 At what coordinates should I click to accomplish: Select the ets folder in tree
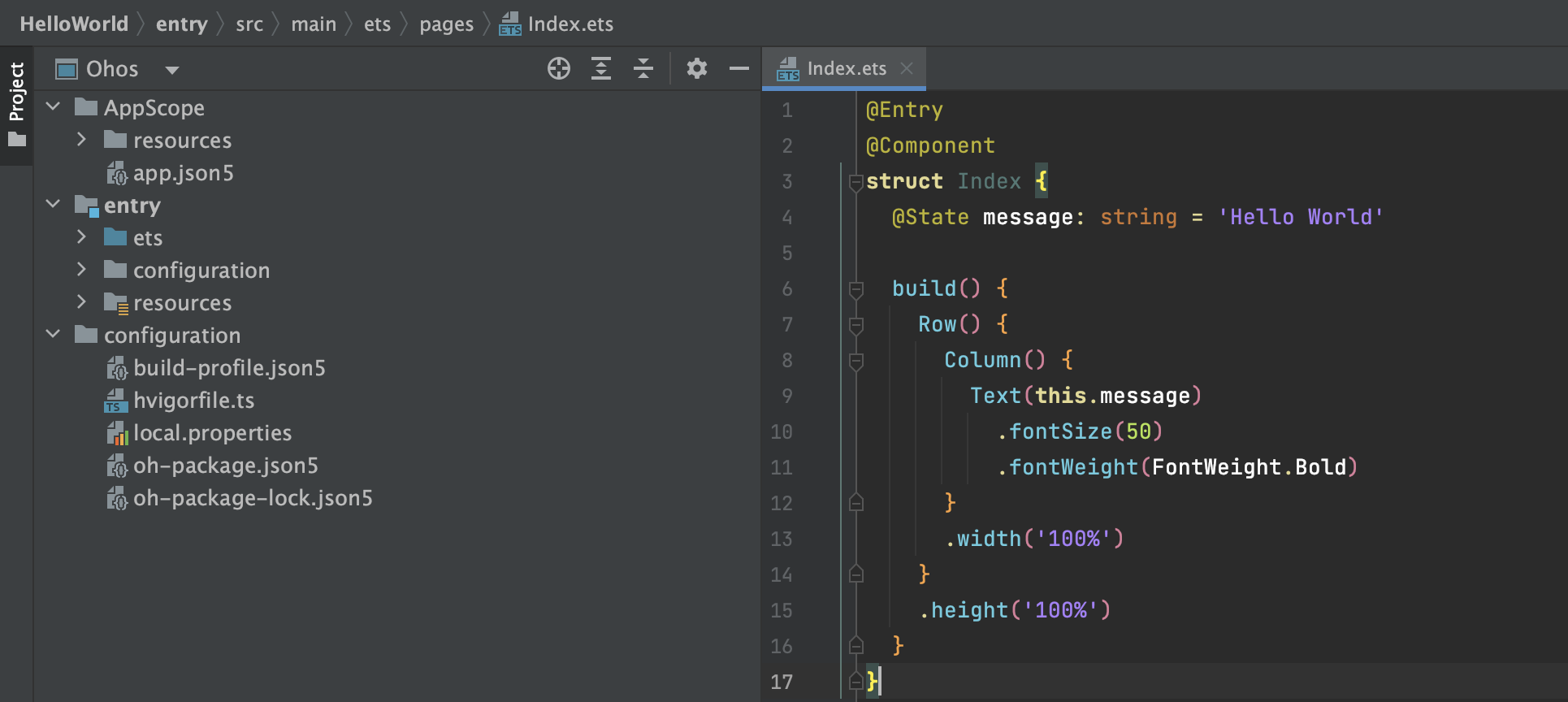coord(148,238)
